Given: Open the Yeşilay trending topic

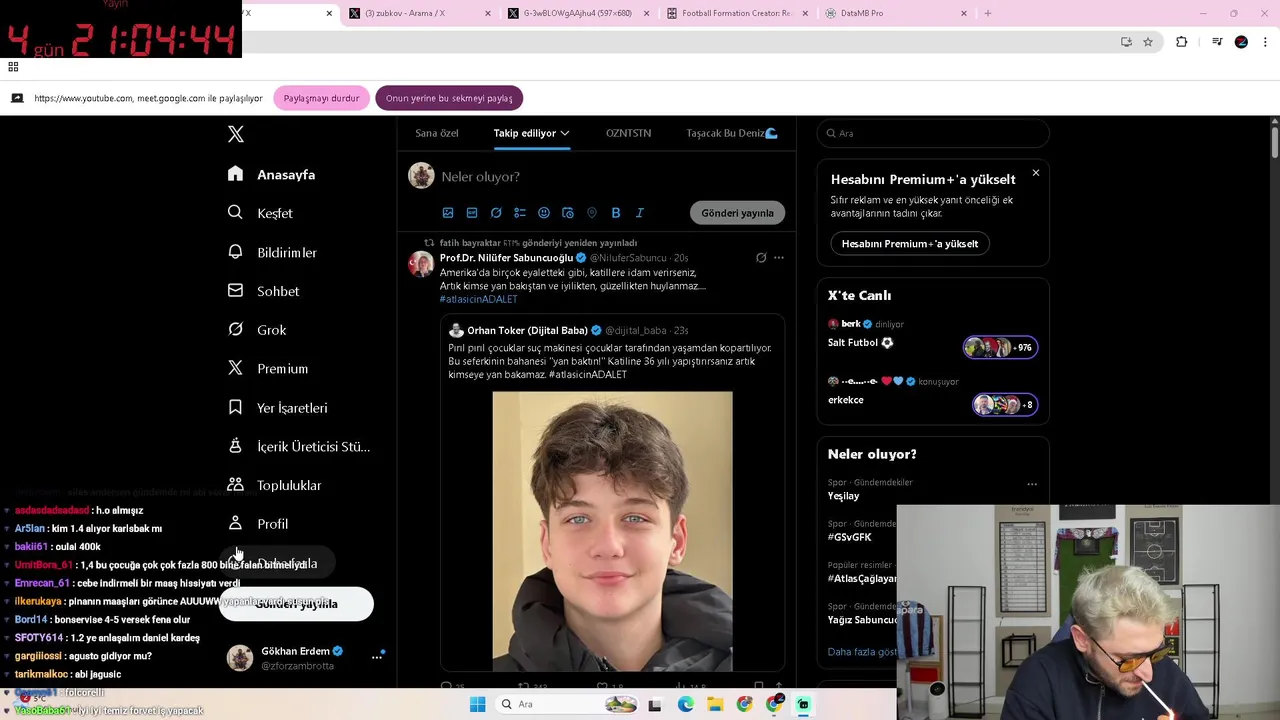Looking at the screenshot, I should coord(843,496).
